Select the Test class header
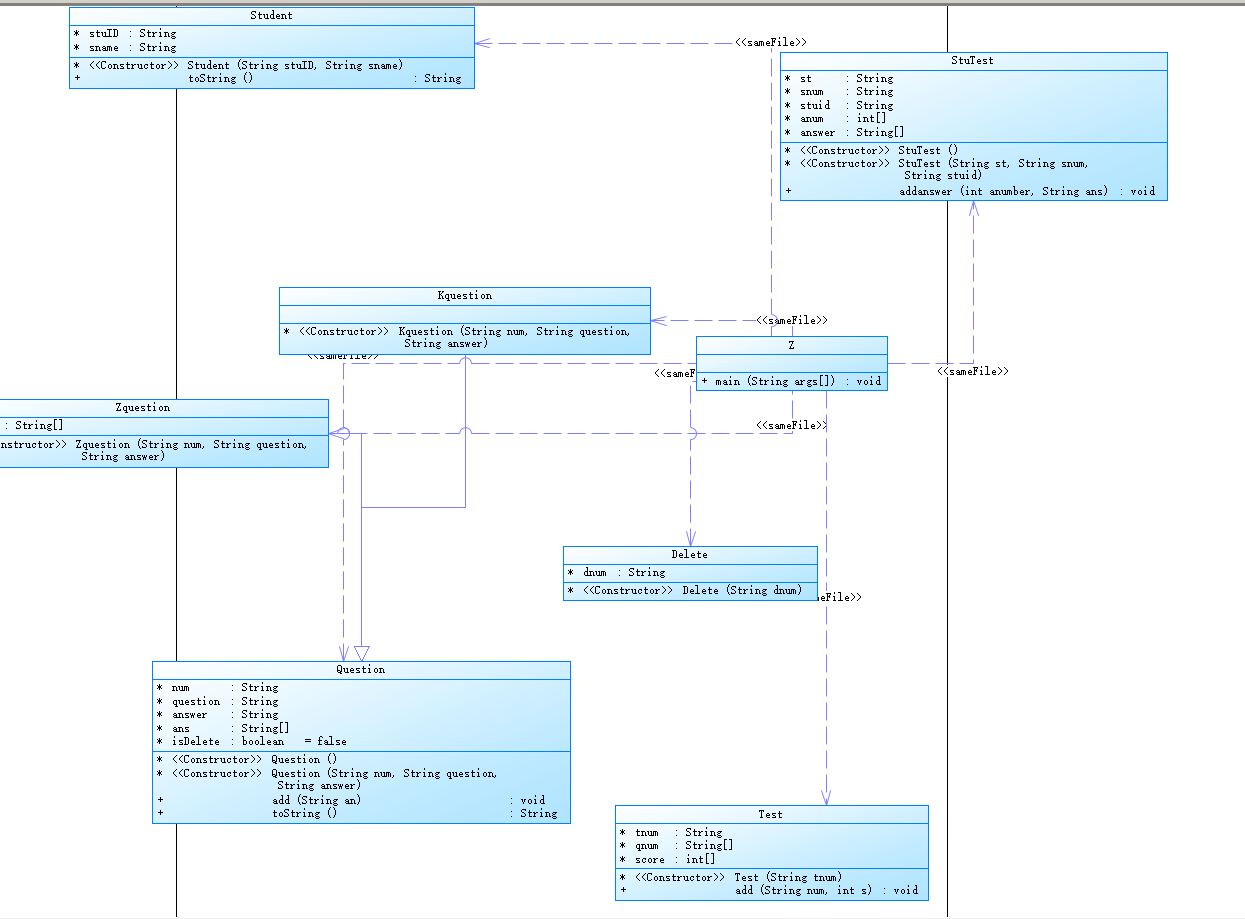 [x=771, y=815]
